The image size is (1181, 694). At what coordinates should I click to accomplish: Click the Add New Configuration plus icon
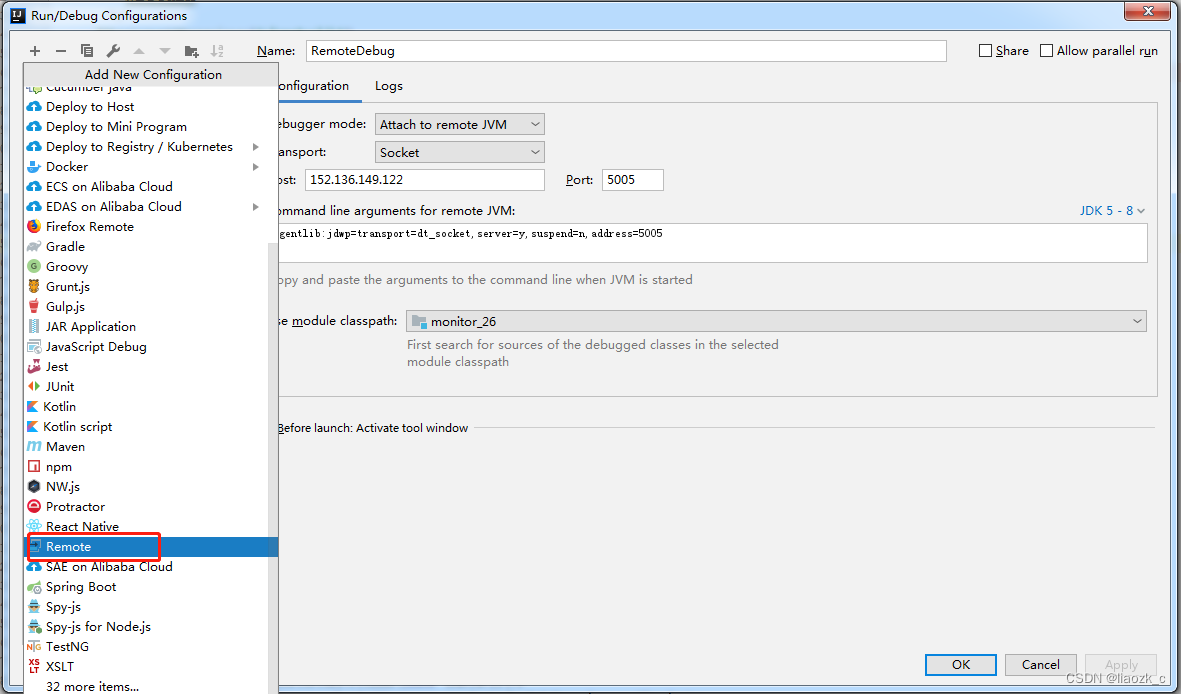(x=35, y=50)
